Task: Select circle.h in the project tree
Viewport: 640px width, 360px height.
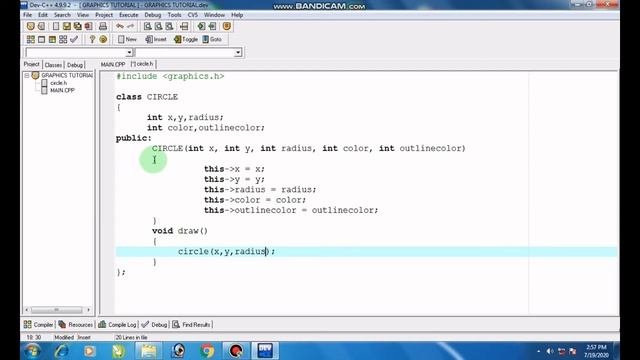Action: click(58, 83)
